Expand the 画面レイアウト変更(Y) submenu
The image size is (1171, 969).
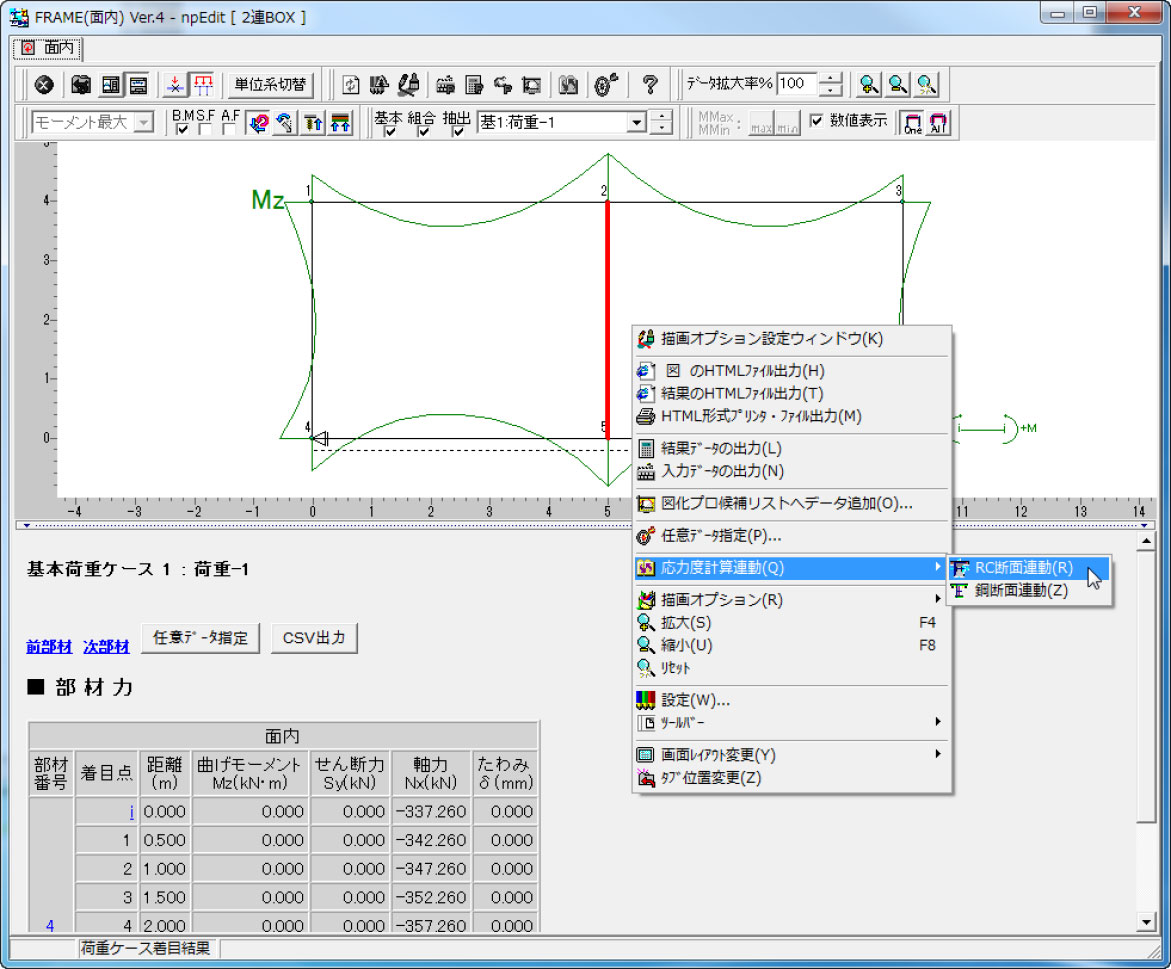792,755
